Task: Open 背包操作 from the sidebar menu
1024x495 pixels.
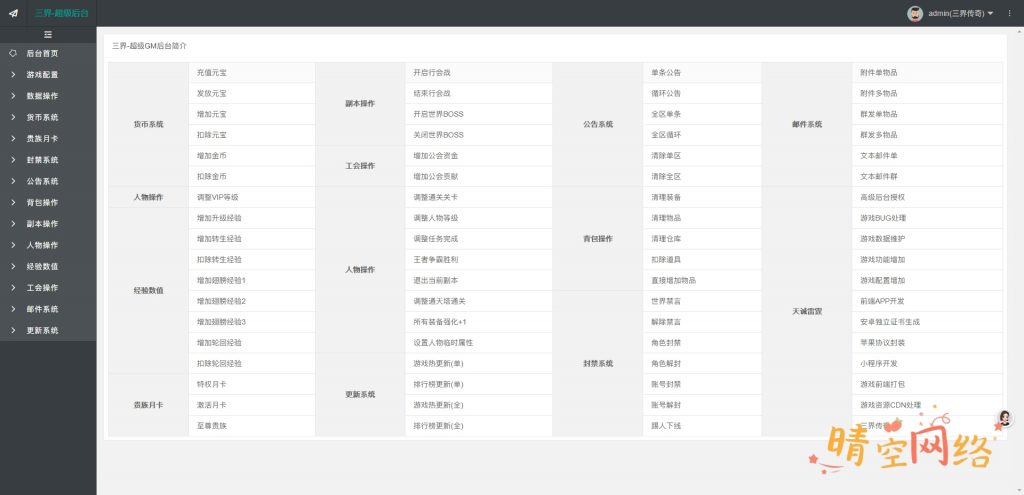Action: click(42, 203)
